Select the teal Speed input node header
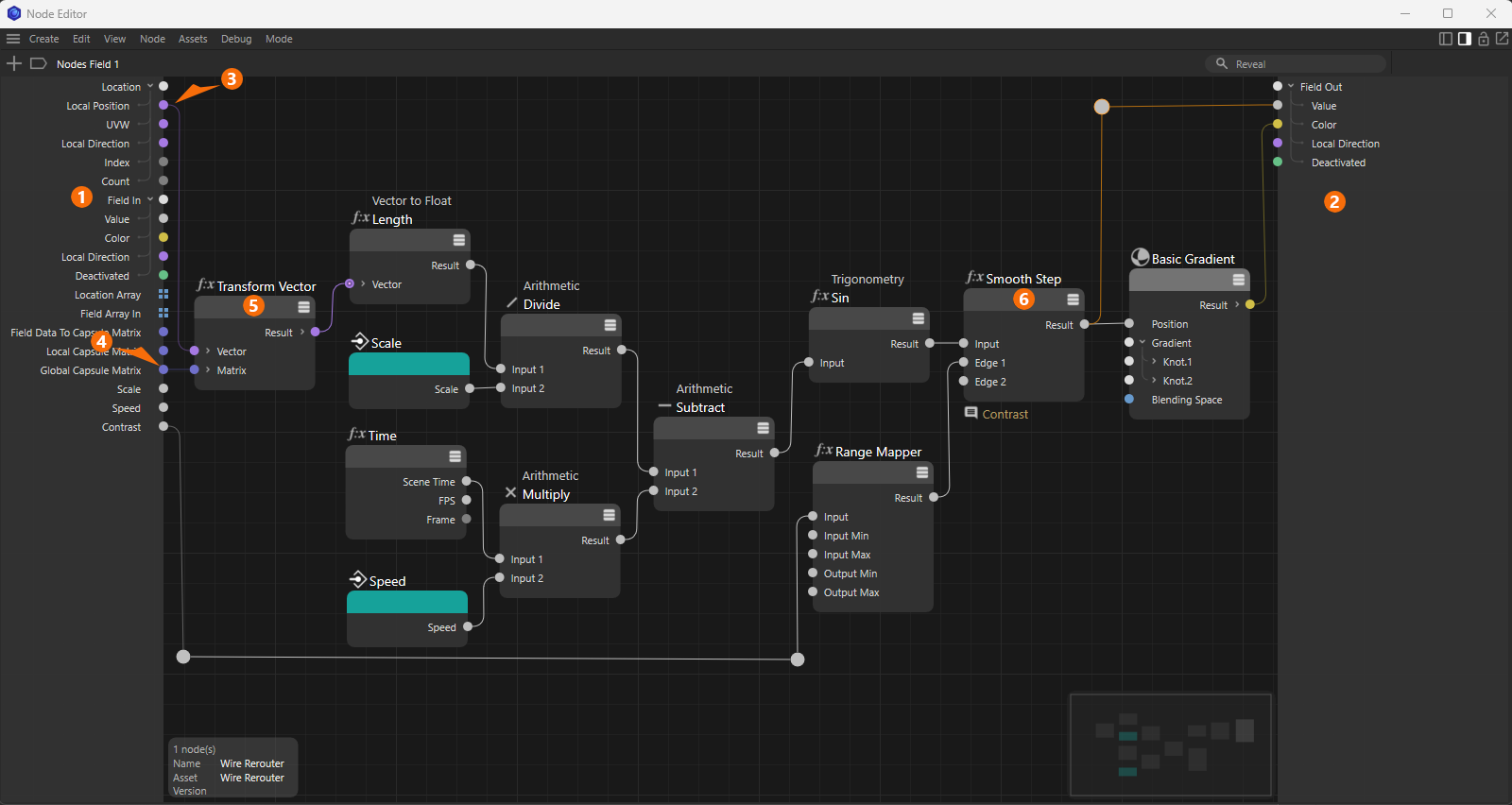This screenshot has width=1512, height=805. tap(407, 602)
